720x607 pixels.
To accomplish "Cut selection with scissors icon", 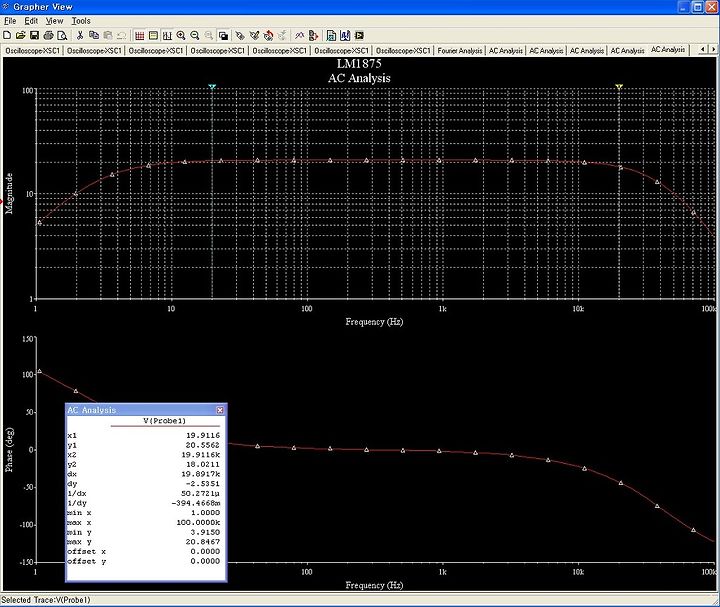I will pos(80,35).
